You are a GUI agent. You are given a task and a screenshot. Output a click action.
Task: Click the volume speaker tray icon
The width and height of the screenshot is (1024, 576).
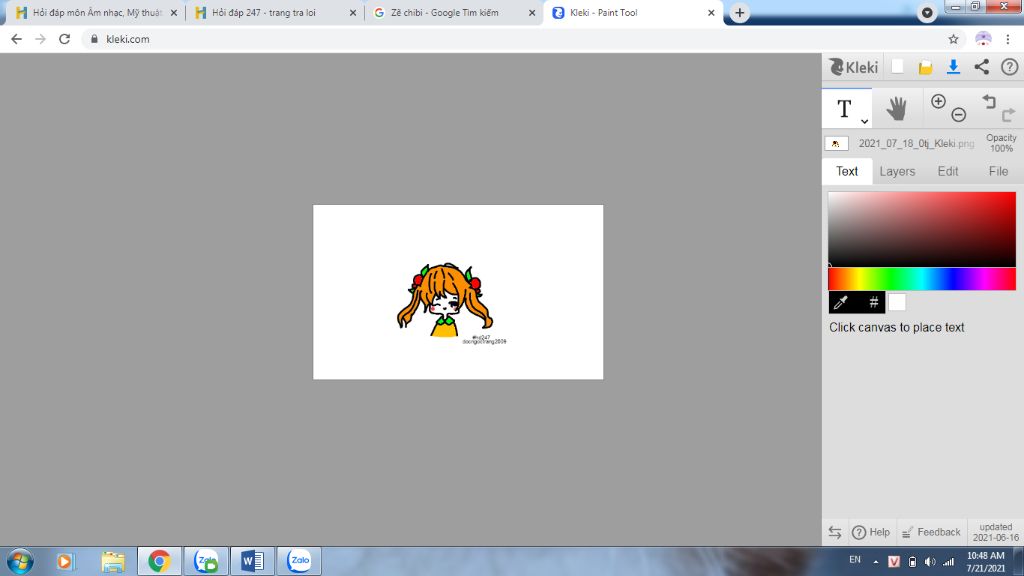(x=930, y=562)
